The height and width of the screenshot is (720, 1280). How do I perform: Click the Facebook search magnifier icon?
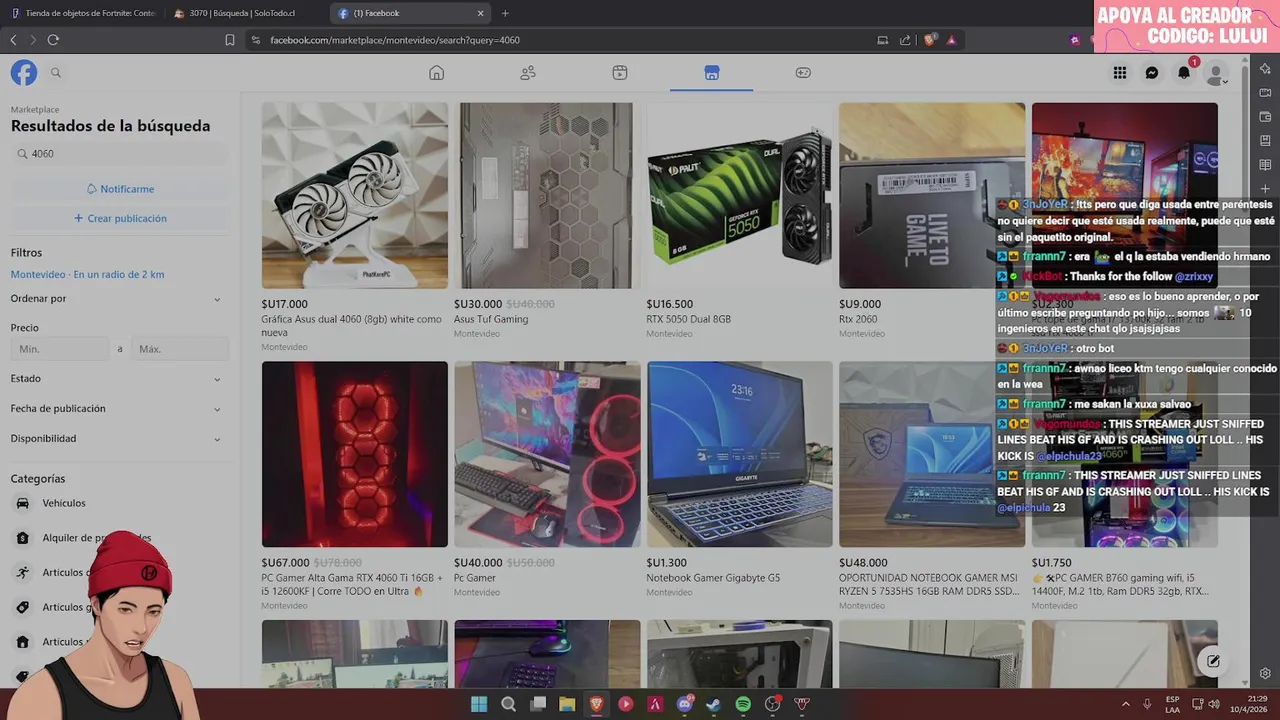[56, 73]
